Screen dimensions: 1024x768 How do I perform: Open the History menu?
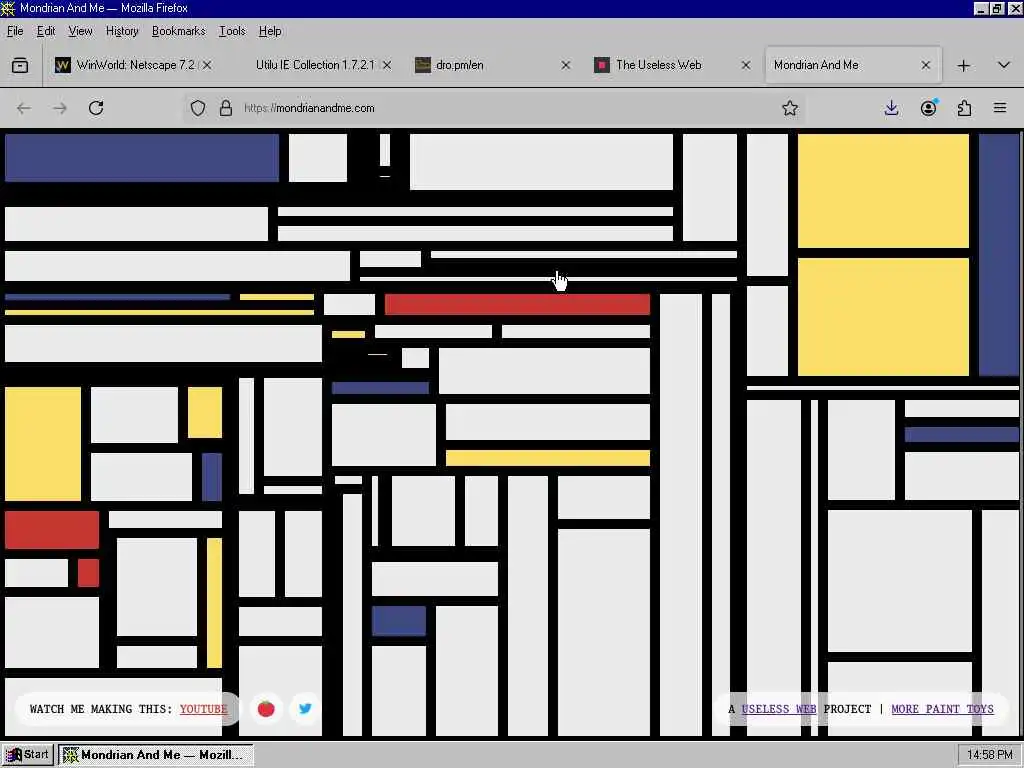(122, 31)
